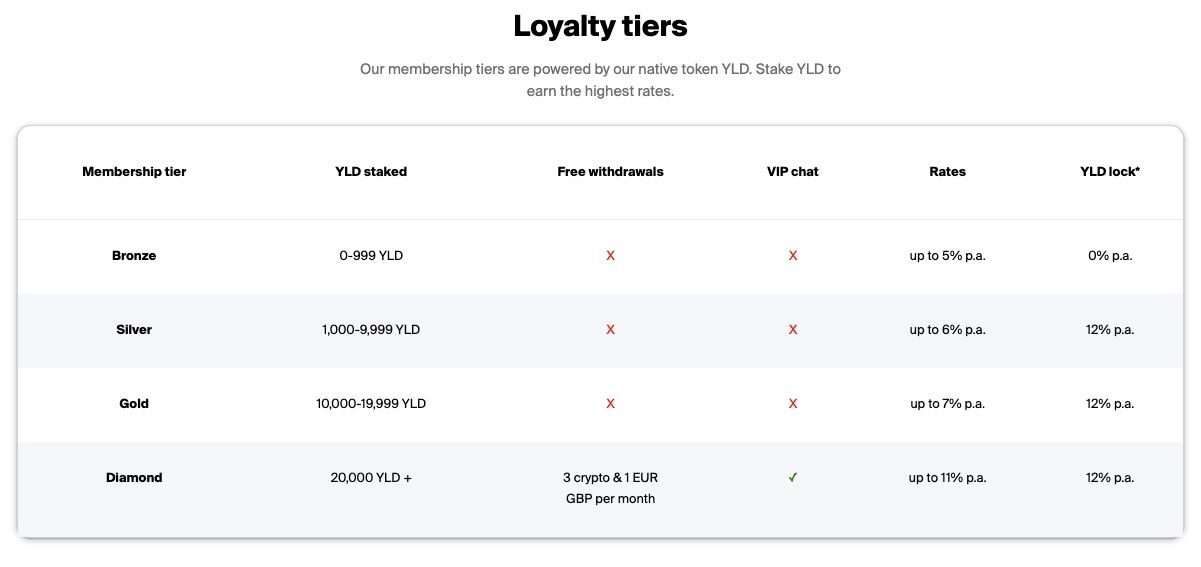Click the VIP chat column header
Screen dimensions: 1201x567
(x=793, y=172)
